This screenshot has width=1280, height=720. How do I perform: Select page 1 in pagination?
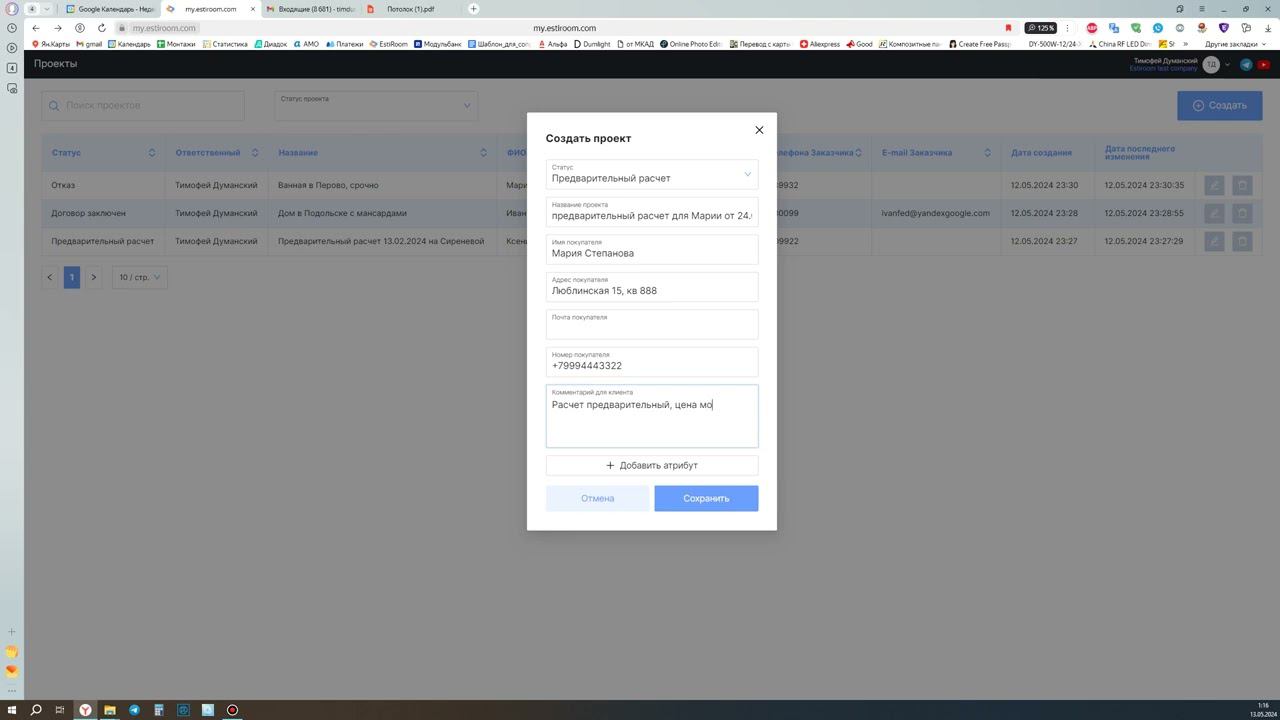(72, 277)
